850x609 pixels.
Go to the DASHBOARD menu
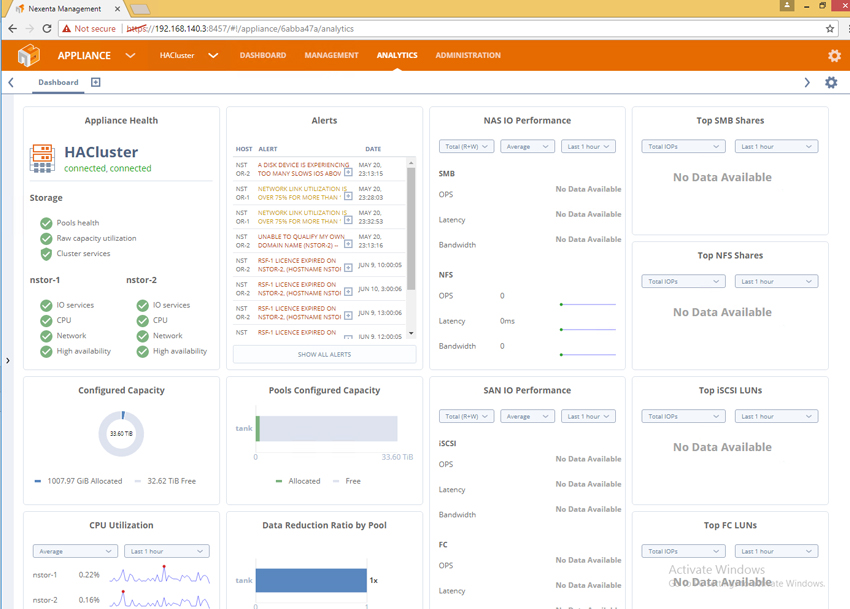[x=263, y=55]
